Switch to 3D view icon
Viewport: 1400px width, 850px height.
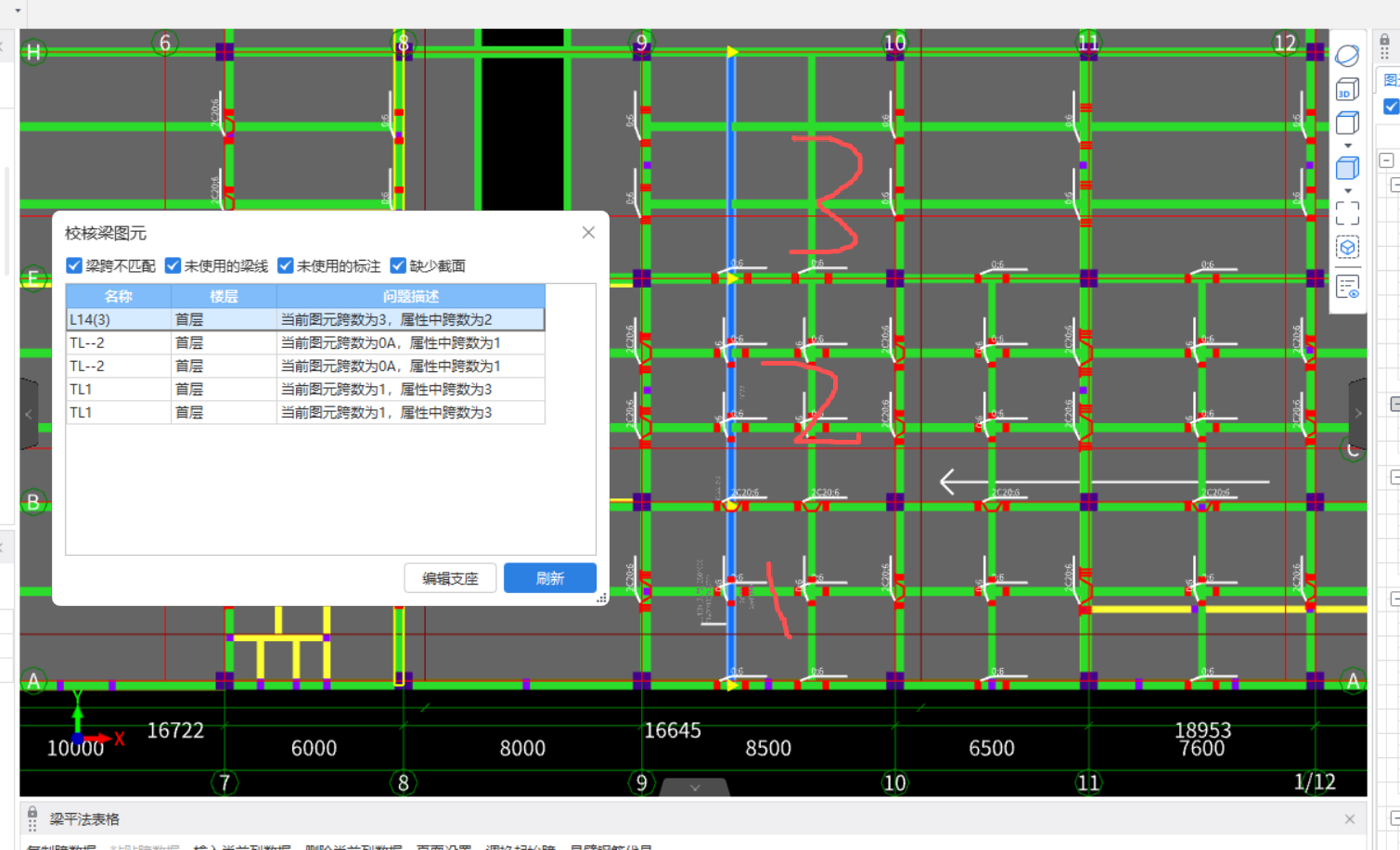(x=1347, y=90)
